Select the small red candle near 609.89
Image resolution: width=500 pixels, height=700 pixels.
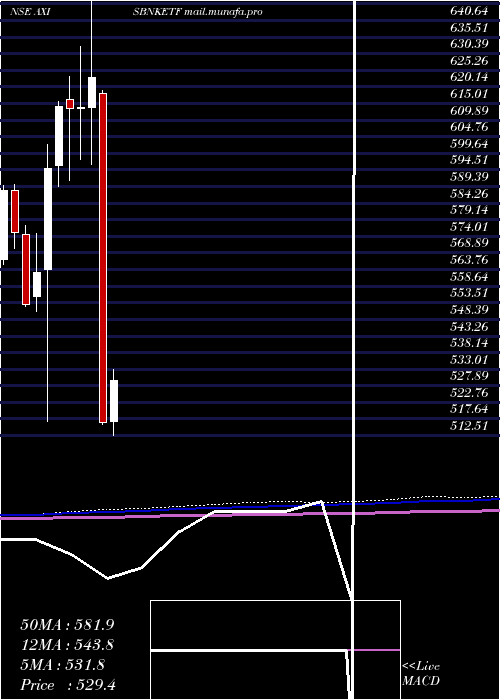(x=70, y=104)
